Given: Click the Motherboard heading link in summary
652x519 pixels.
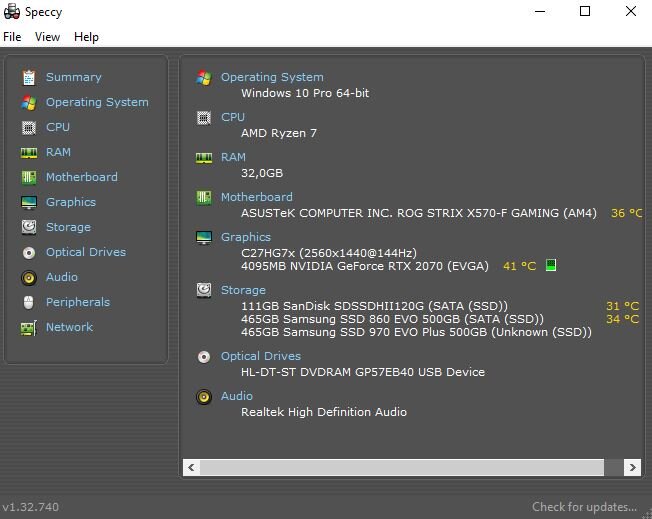Looking at the screenshot, I should [257, 197].
